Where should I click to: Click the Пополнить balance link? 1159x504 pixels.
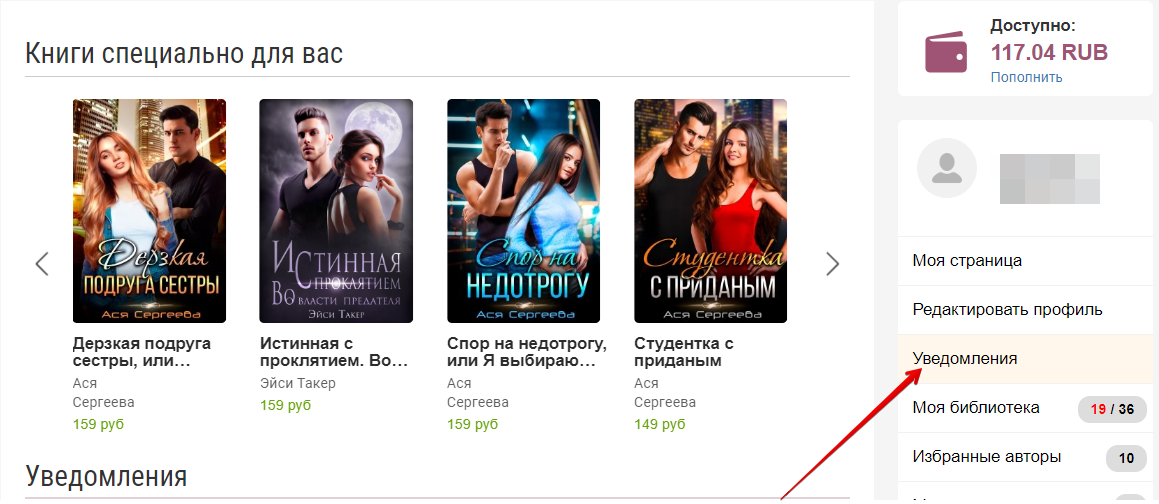click(1027, 77)
